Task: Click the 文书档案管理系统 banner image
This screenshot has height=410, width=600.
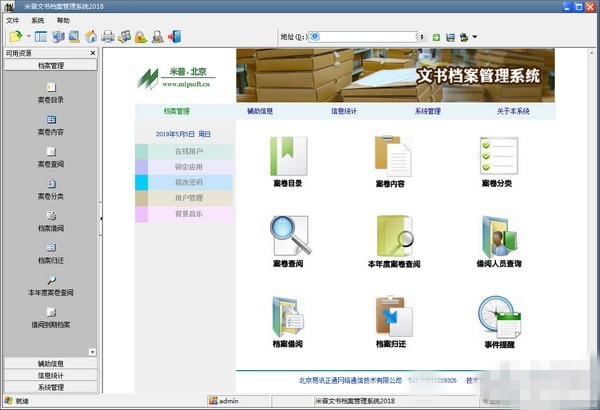Action: [395, 75]
